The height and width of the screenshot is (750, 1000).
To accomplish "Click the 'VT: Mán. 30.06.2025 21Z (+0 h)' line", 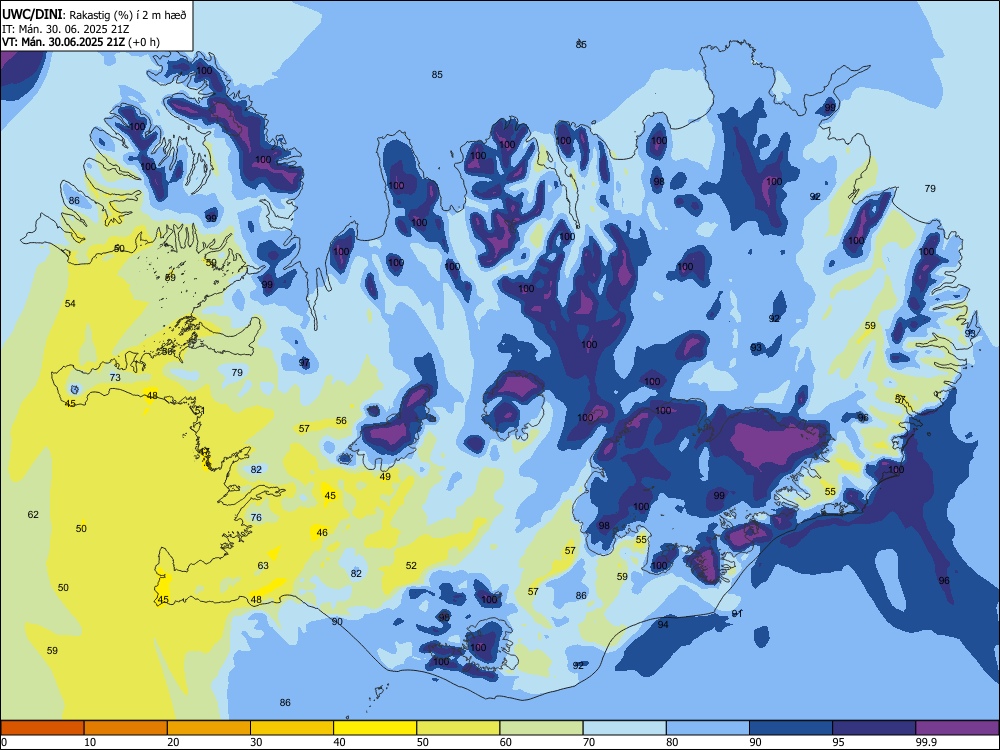I will [x=80, y=42].
